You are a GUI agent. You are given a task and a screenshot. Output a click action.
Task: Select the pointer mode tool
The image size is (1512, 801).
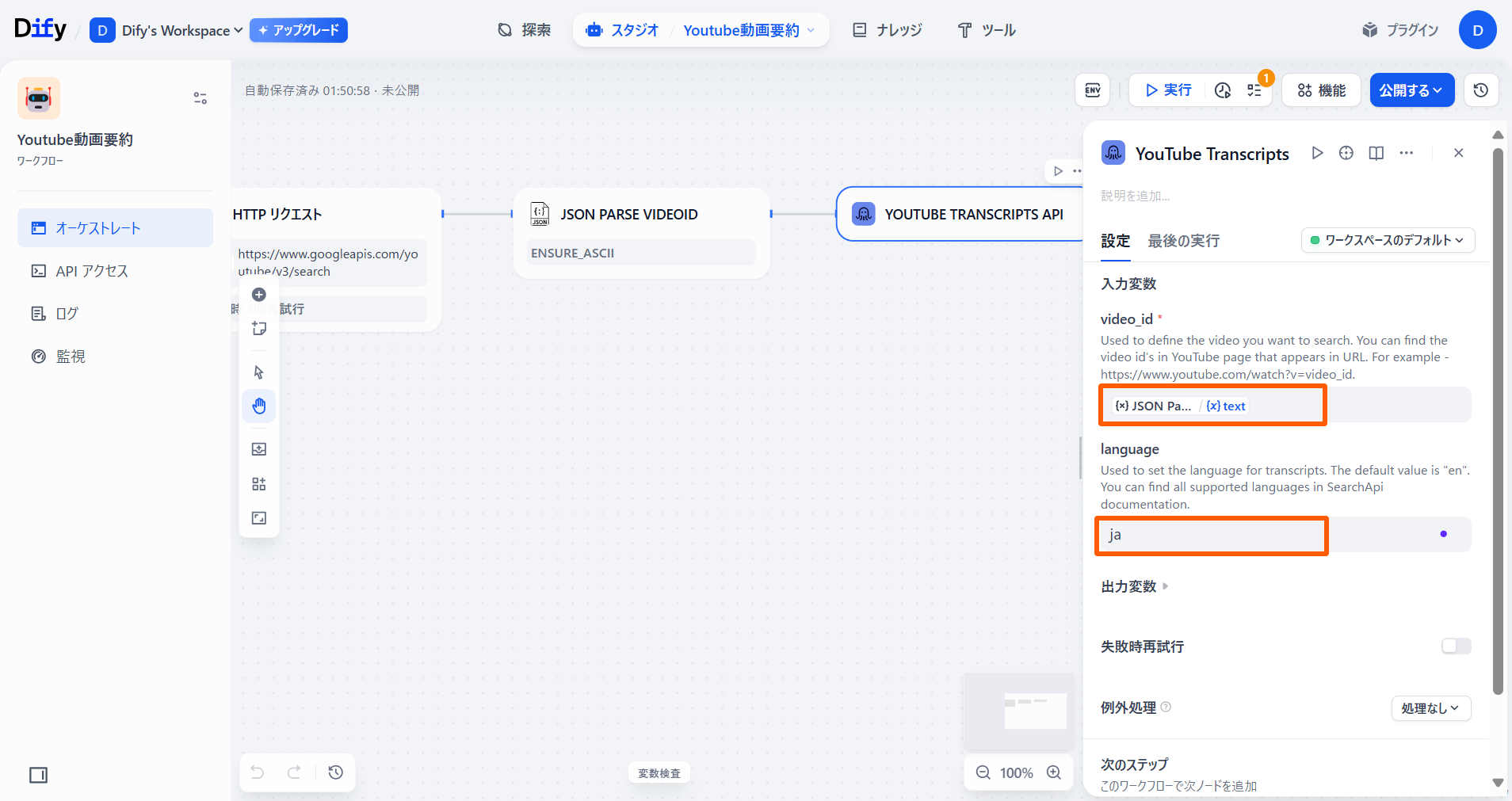pos(259,372)
